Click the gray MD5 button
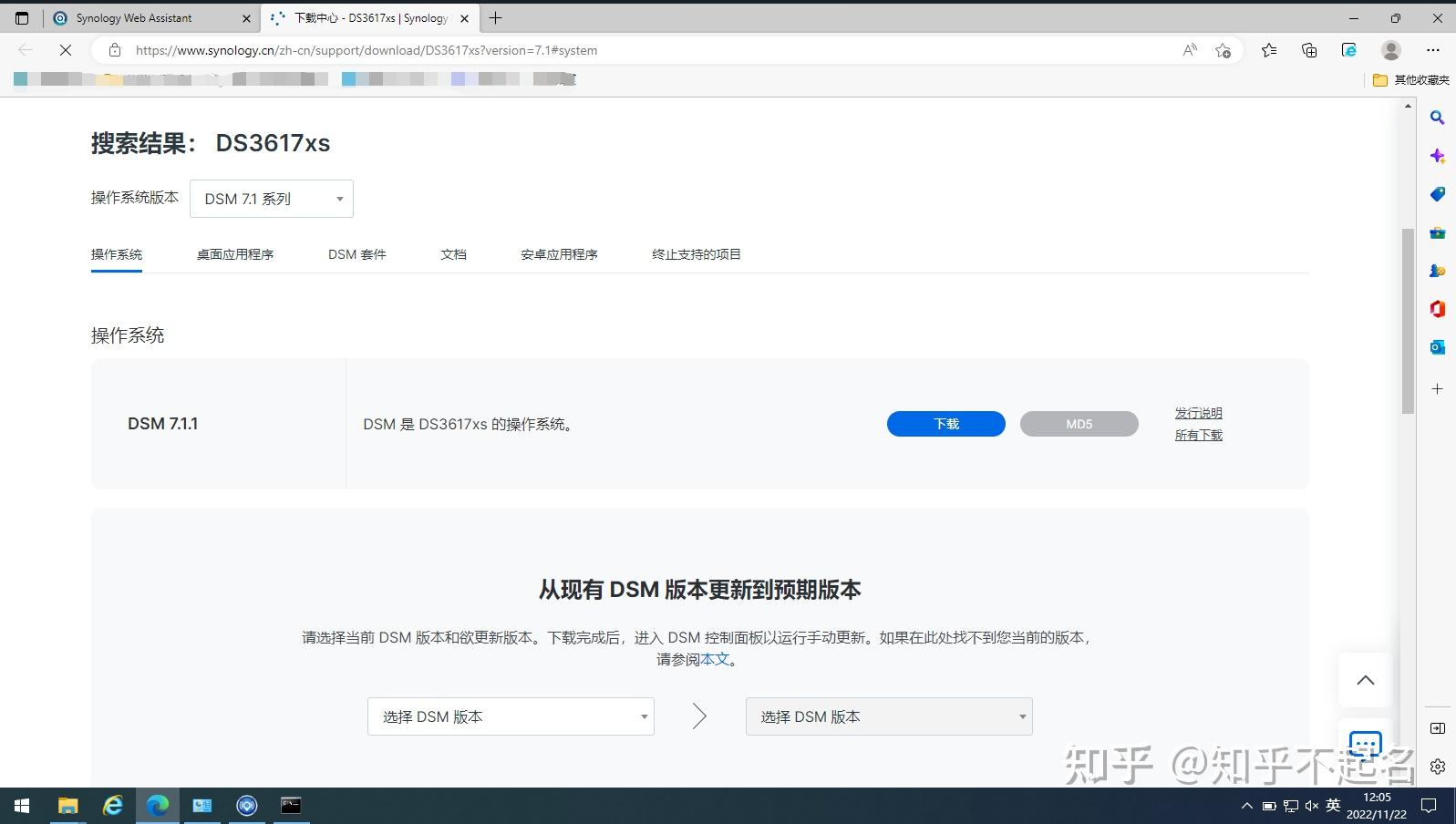Viewport: 1456px width, 824px height. tap(1079, 424)
